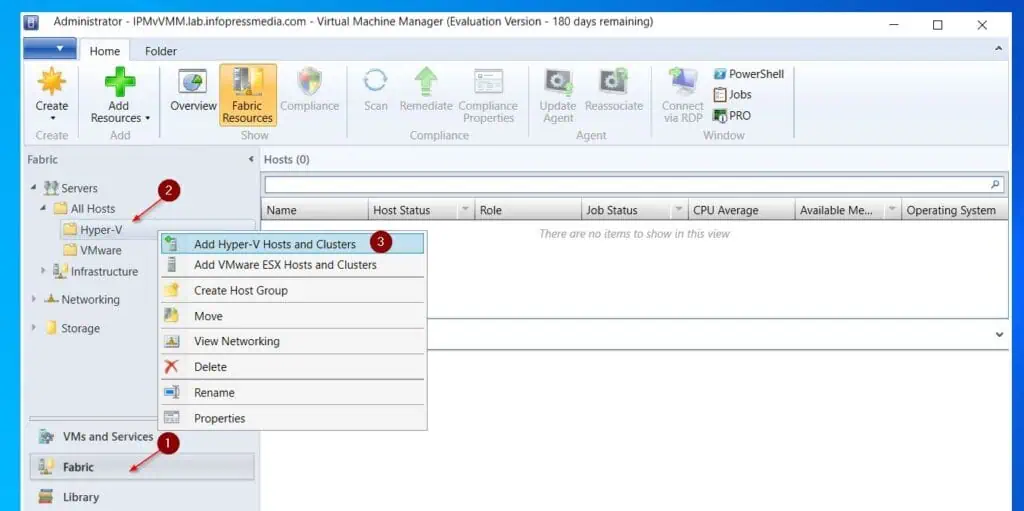Choose Add VMware ESX Hosts and Clusters
The image size is (1024, 511).
tap(293, 265)
